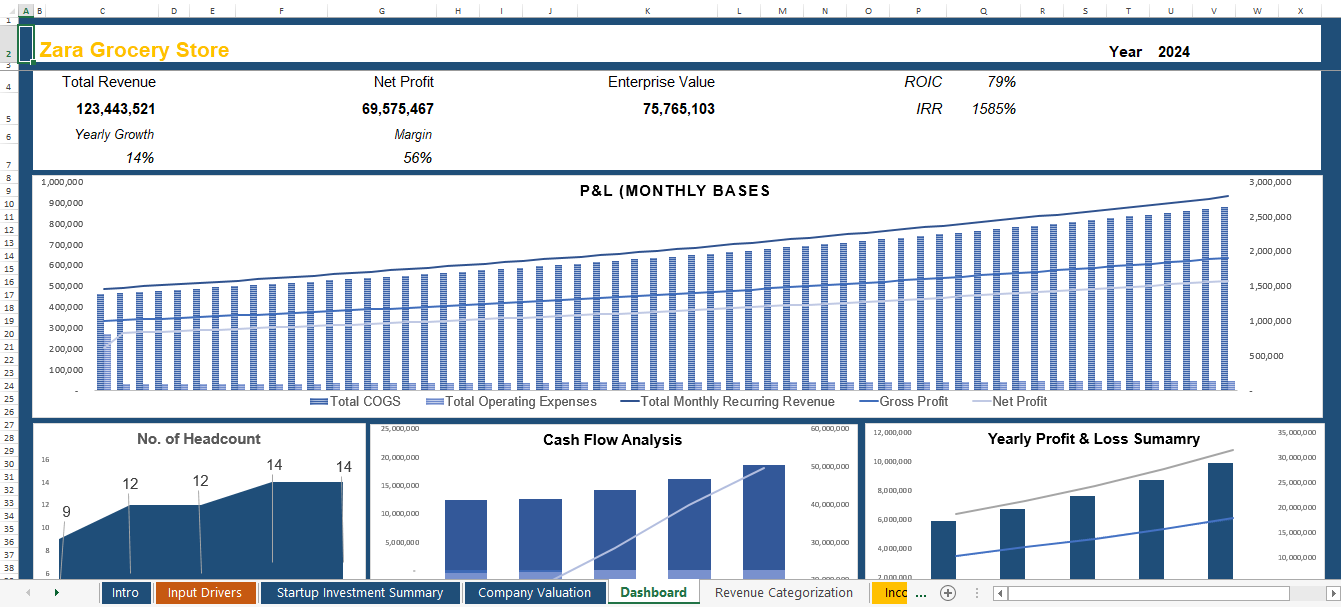1341x607 pixels.
Task: Click Net Profit heading
Action: [404, 82]
